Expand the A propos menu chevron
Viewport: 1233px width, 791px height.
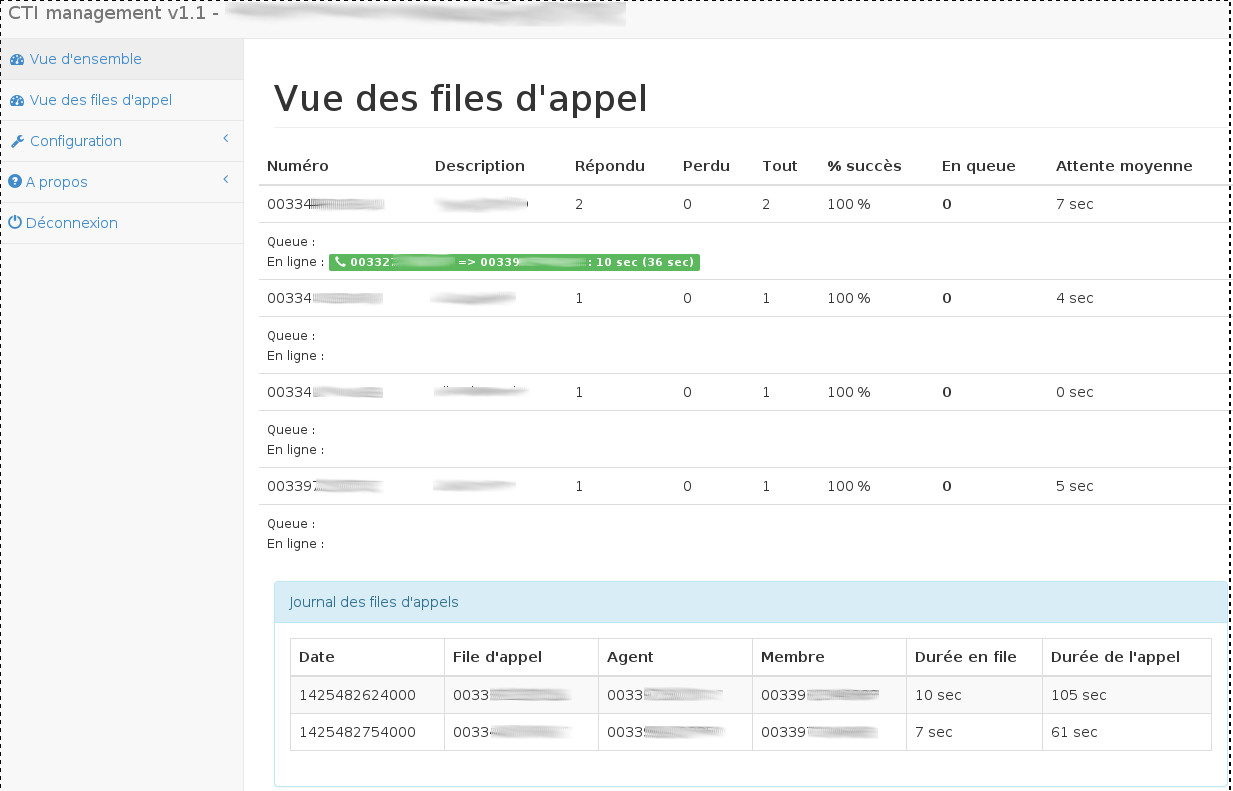point(225,181)
